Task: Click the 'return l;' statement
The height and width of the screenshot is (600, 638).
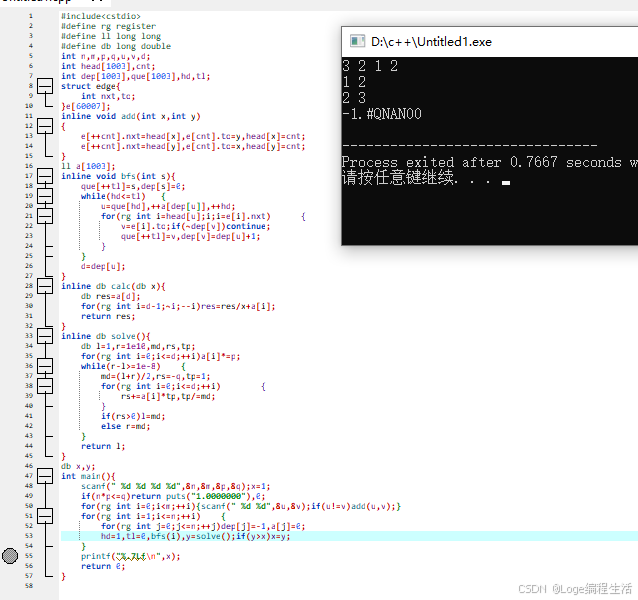Action: [x=103, y=446]
